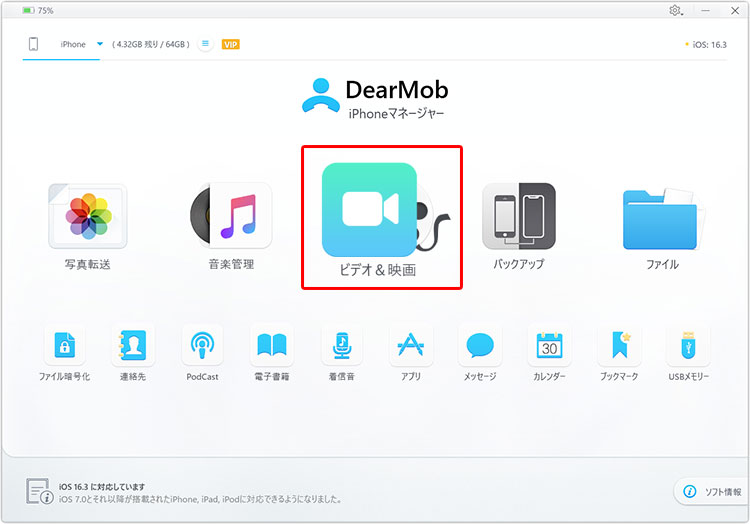Click the storage text 4.32GB 残り / 64GB
Image resolution: width=750 pixels, height=524 pixels.
click(x=151, y=44)
